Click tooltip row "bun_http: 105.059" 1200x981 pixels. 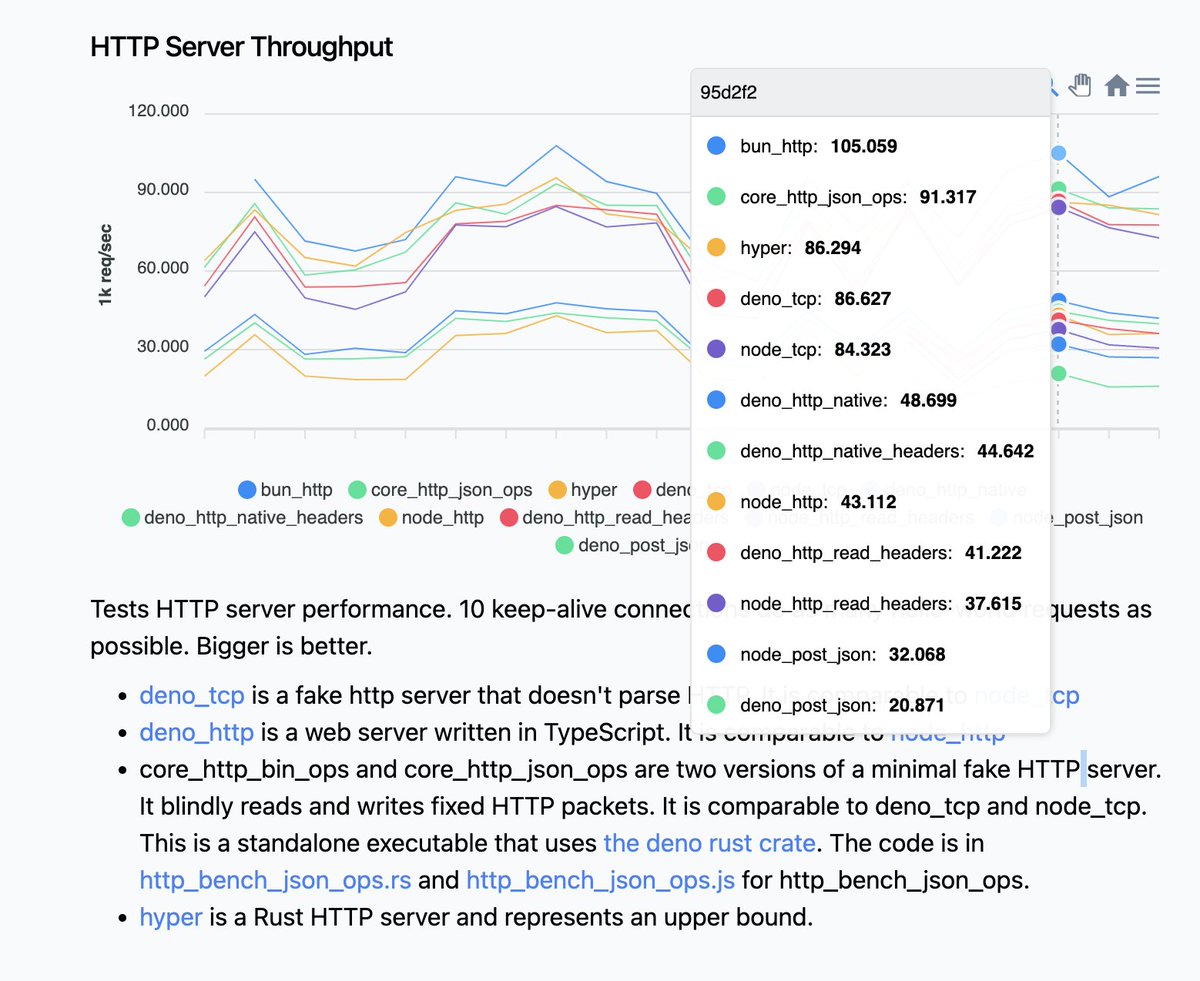[870, 146]
